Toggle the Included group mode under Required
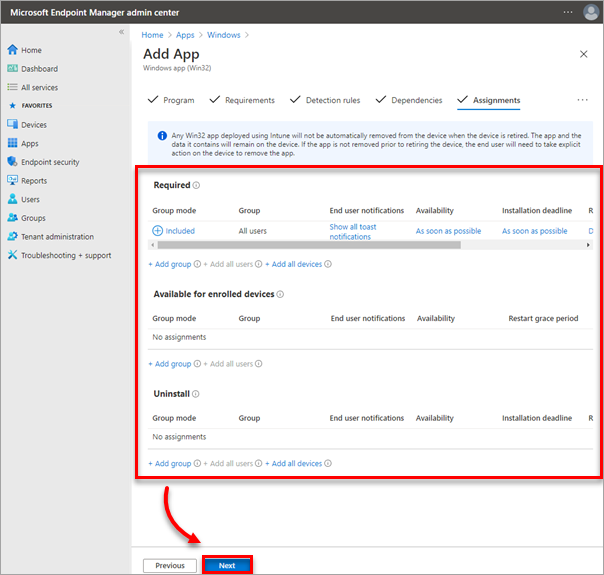 tap(158, 231)
